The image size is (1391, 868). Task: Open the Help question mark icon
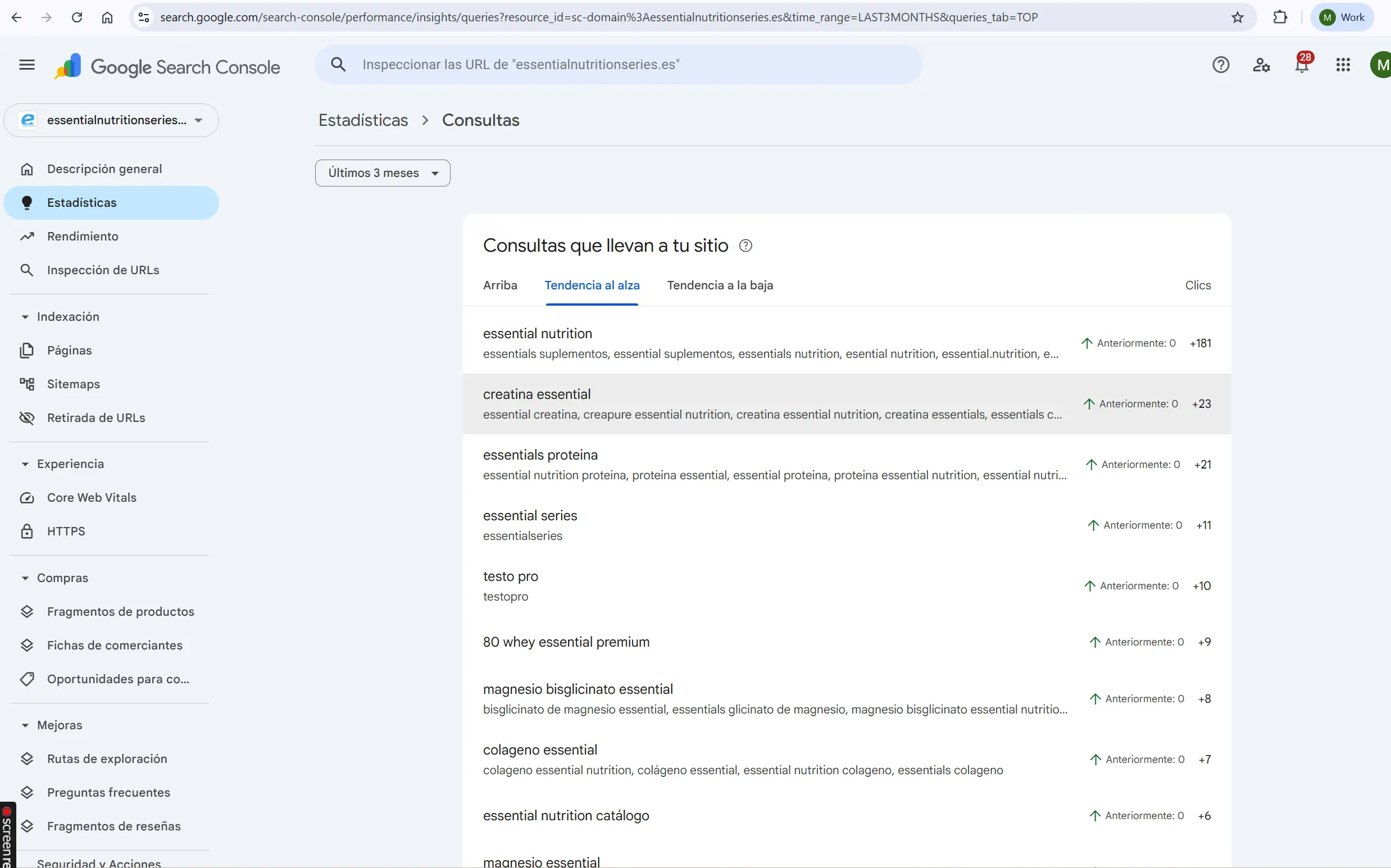click(1221, 65)
